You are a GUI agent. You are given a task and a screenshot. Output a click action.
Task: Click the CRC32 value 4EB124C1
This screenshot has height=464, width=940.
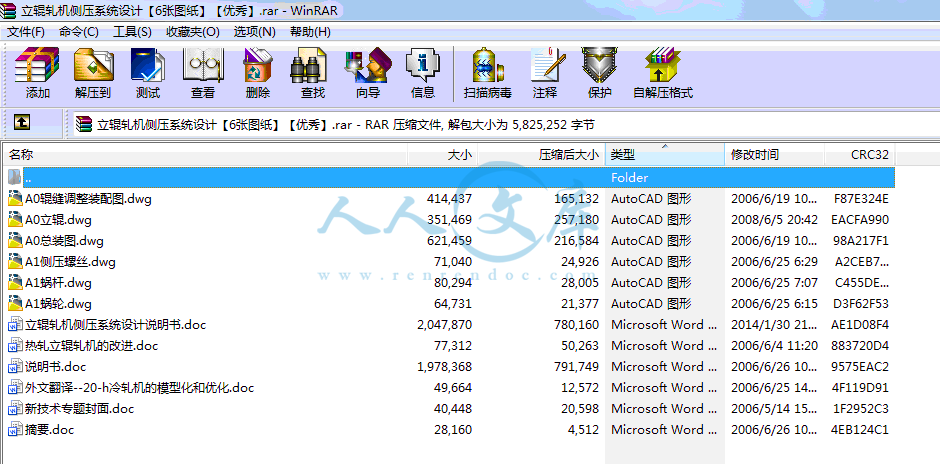861,430
